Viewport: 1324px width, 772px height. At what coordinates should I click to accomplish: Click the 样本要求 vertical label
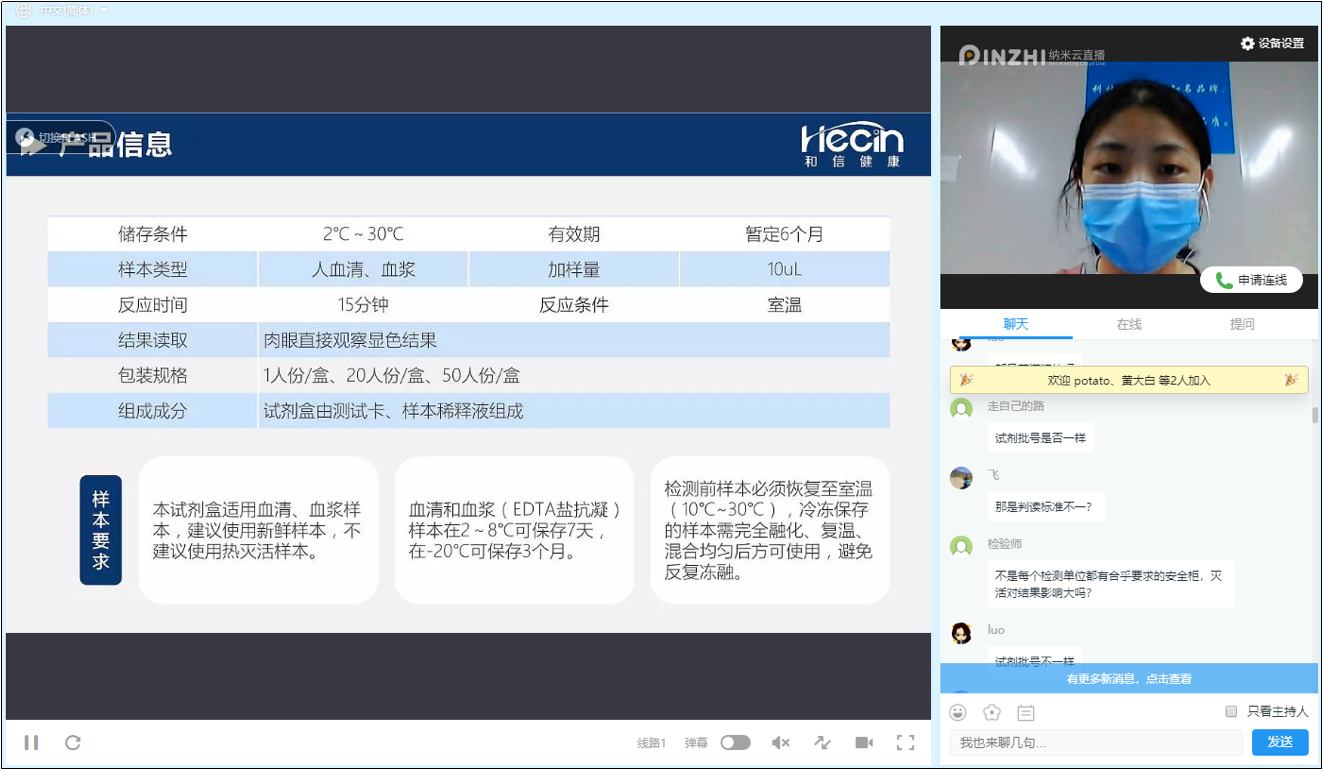(x=101, y=530)
